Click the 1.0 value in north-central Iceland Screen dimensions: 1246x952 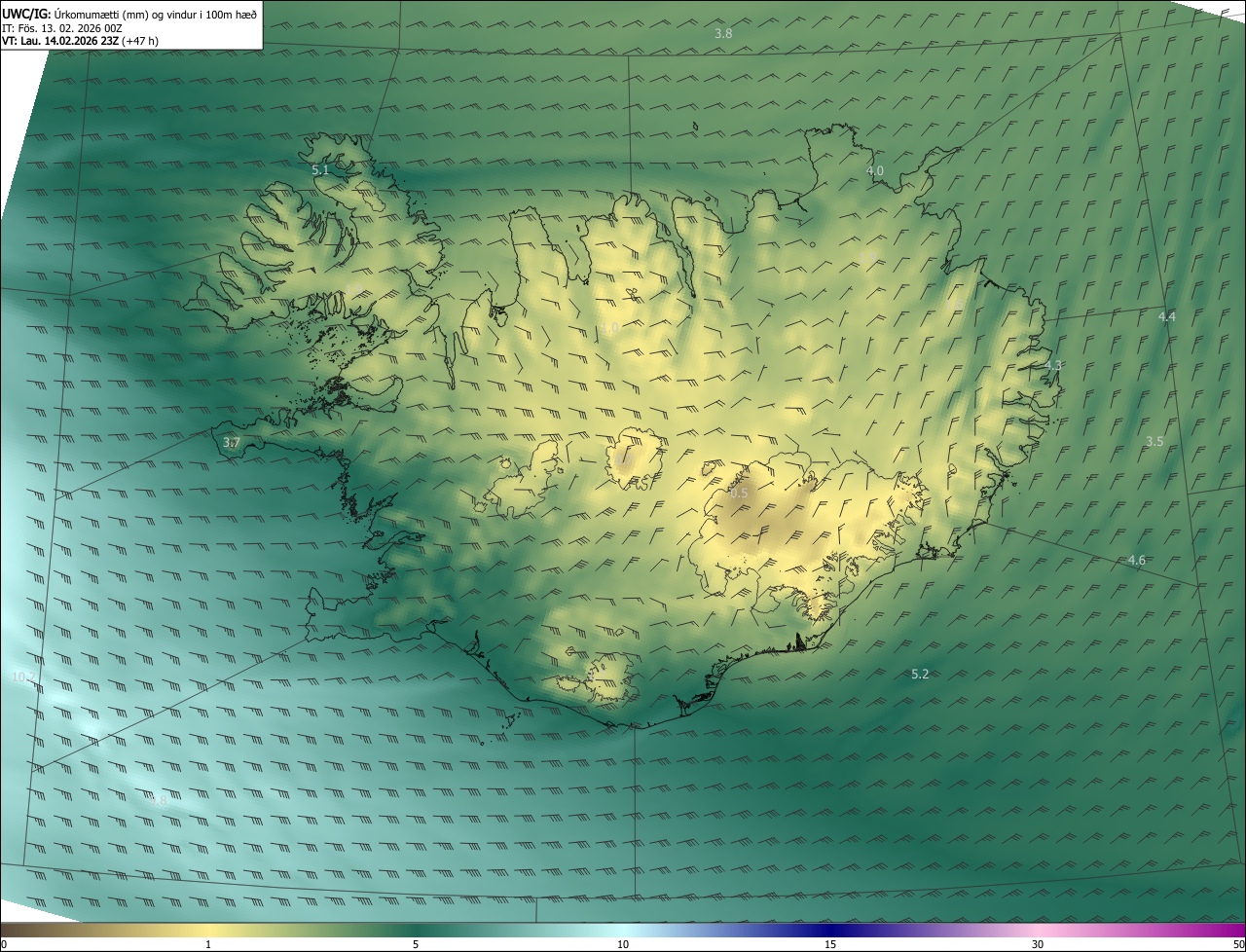pos(609,329)
